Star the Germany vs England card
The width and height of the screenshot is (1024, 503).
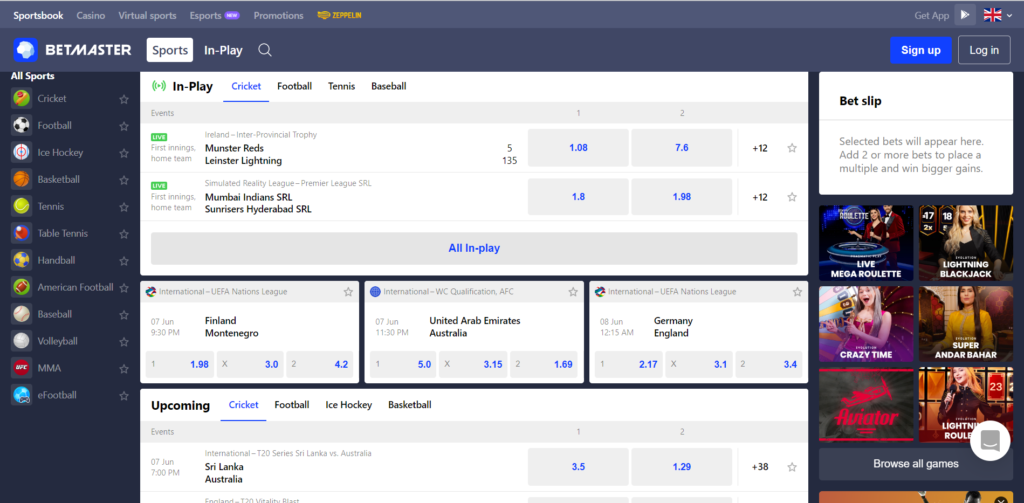click(x=797, y=292)
